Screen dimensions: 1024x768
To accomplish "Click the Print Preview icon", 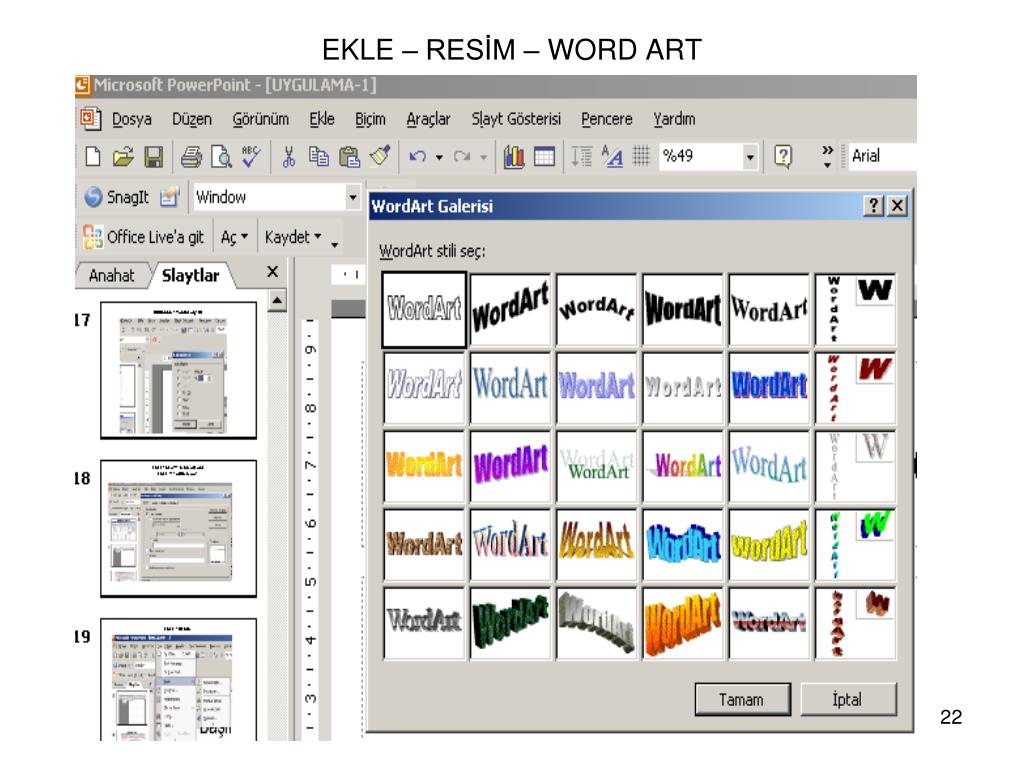I will pos(221,157).
